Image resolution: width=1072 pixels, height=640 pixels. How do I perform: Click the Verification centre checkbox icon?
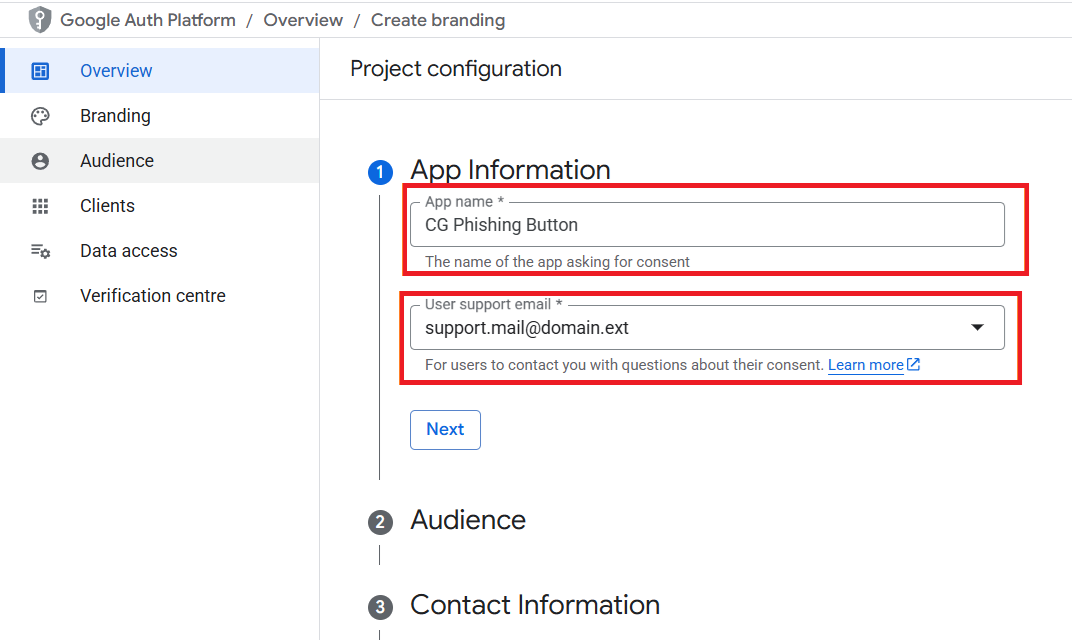click(x=40, y=296)
